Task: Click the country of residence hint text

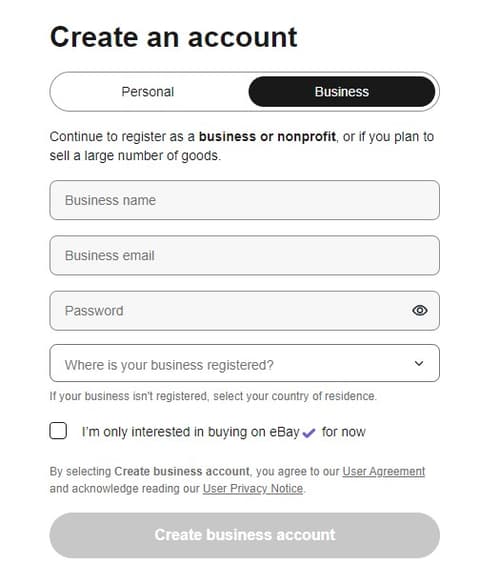Action: pyautogui.click(x=213, y=396)
